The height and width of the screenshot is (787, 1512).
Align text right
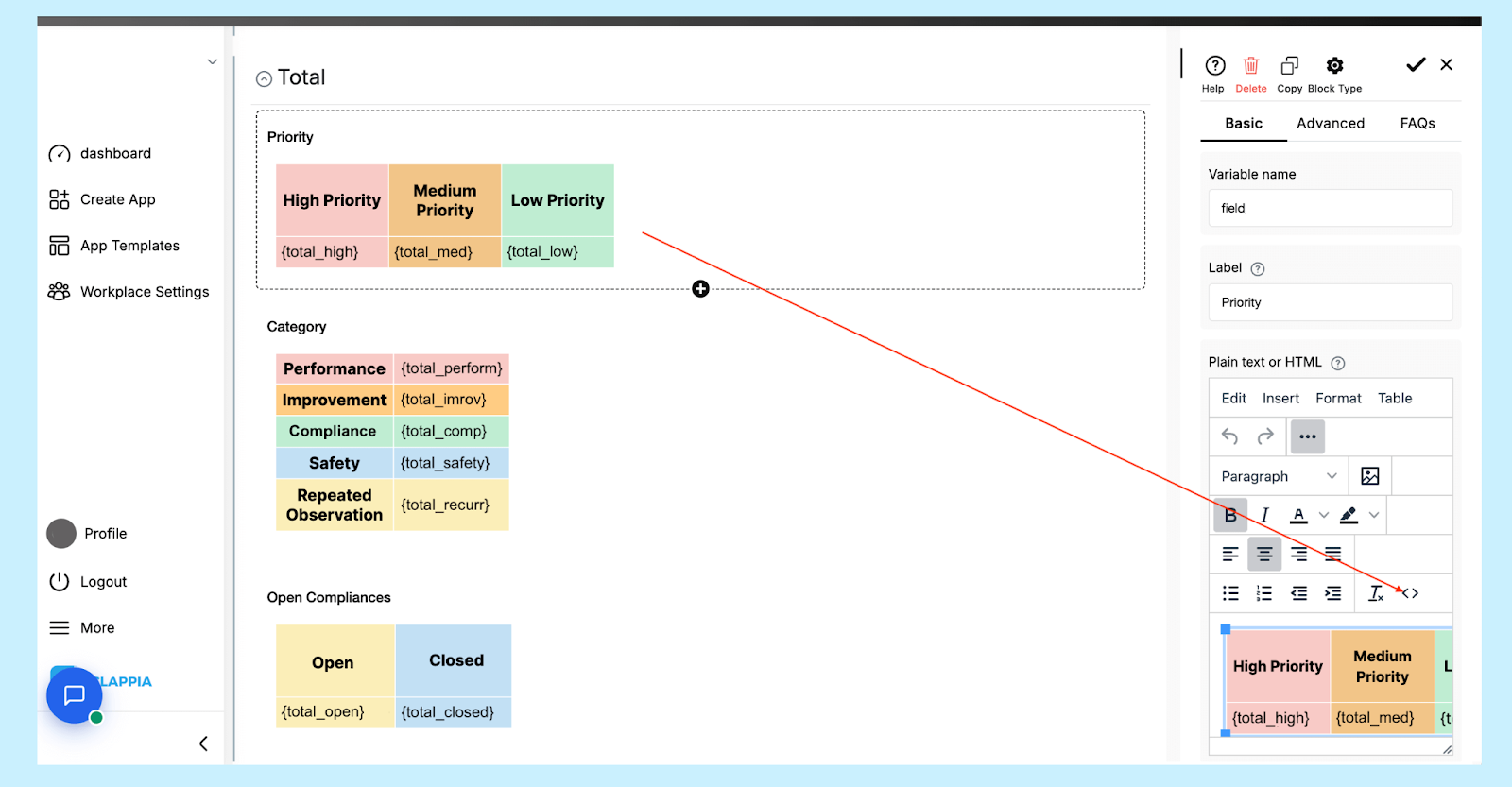pyautogui.click(x=1299, y=554)
